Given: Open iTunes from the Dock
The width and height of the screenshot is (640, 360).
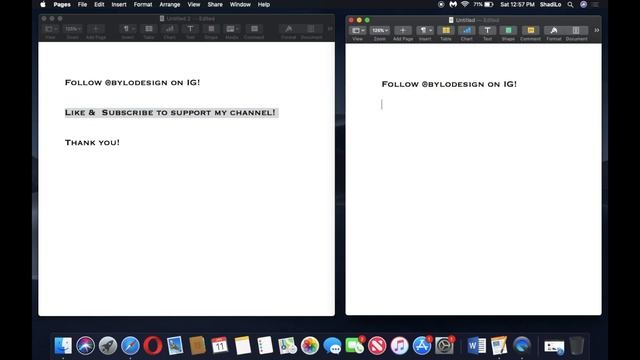Looking at the screenshot, I should (400, 346).
